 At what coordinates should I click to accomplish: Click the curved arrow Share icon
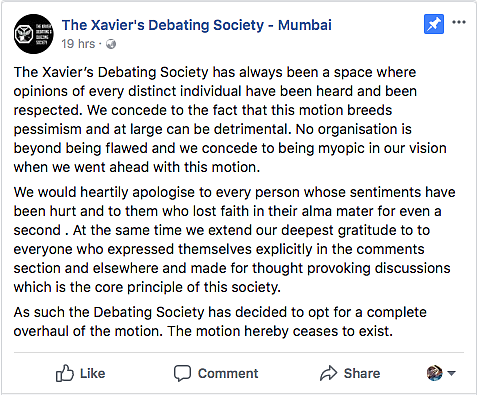329,373
